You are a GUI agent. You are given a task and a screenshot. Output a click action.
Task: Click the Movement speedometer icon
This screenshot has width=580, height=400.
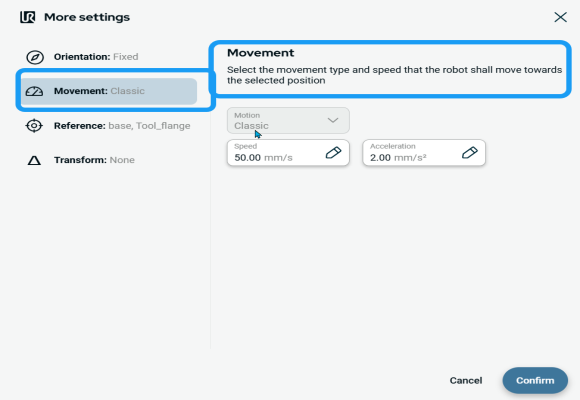pyautogui.click(x=34, y=91)
